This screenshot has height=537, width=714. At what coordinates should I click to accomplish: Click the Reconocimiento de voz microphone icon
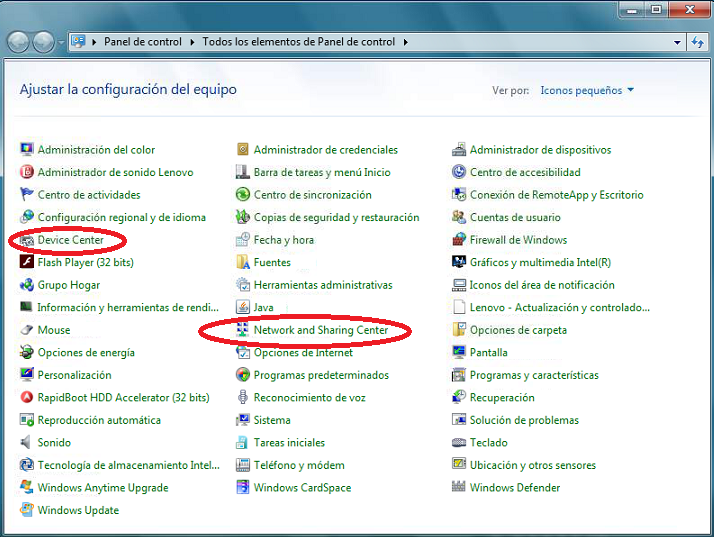[243, 398]
